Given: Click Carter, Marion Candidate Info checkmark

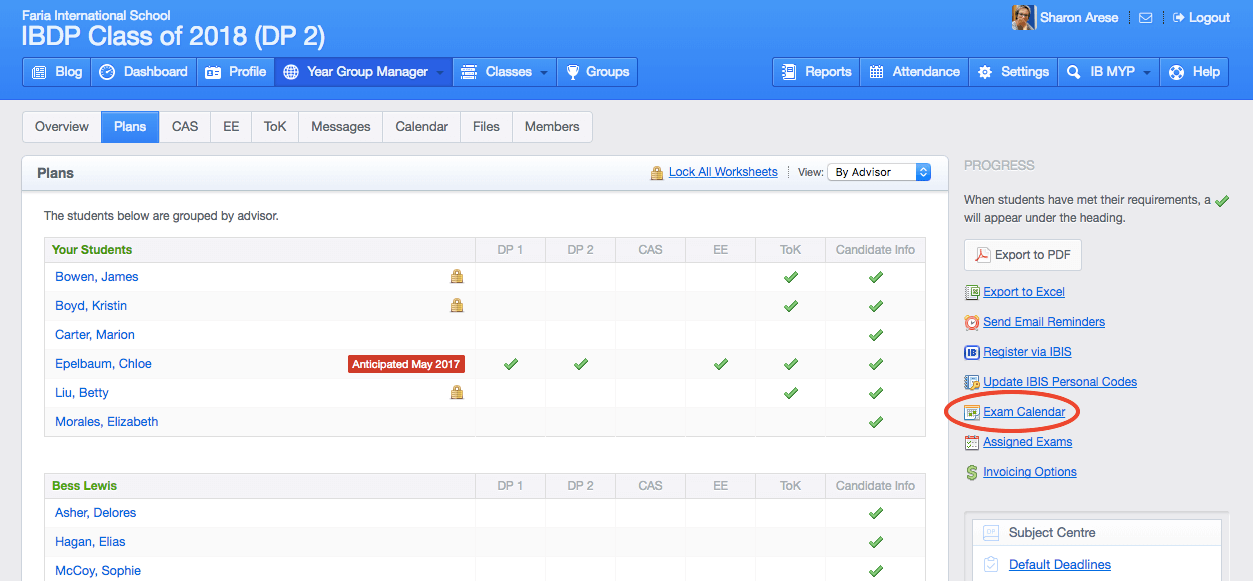Looking at the screenshot, I should click(x=876, y=335).
